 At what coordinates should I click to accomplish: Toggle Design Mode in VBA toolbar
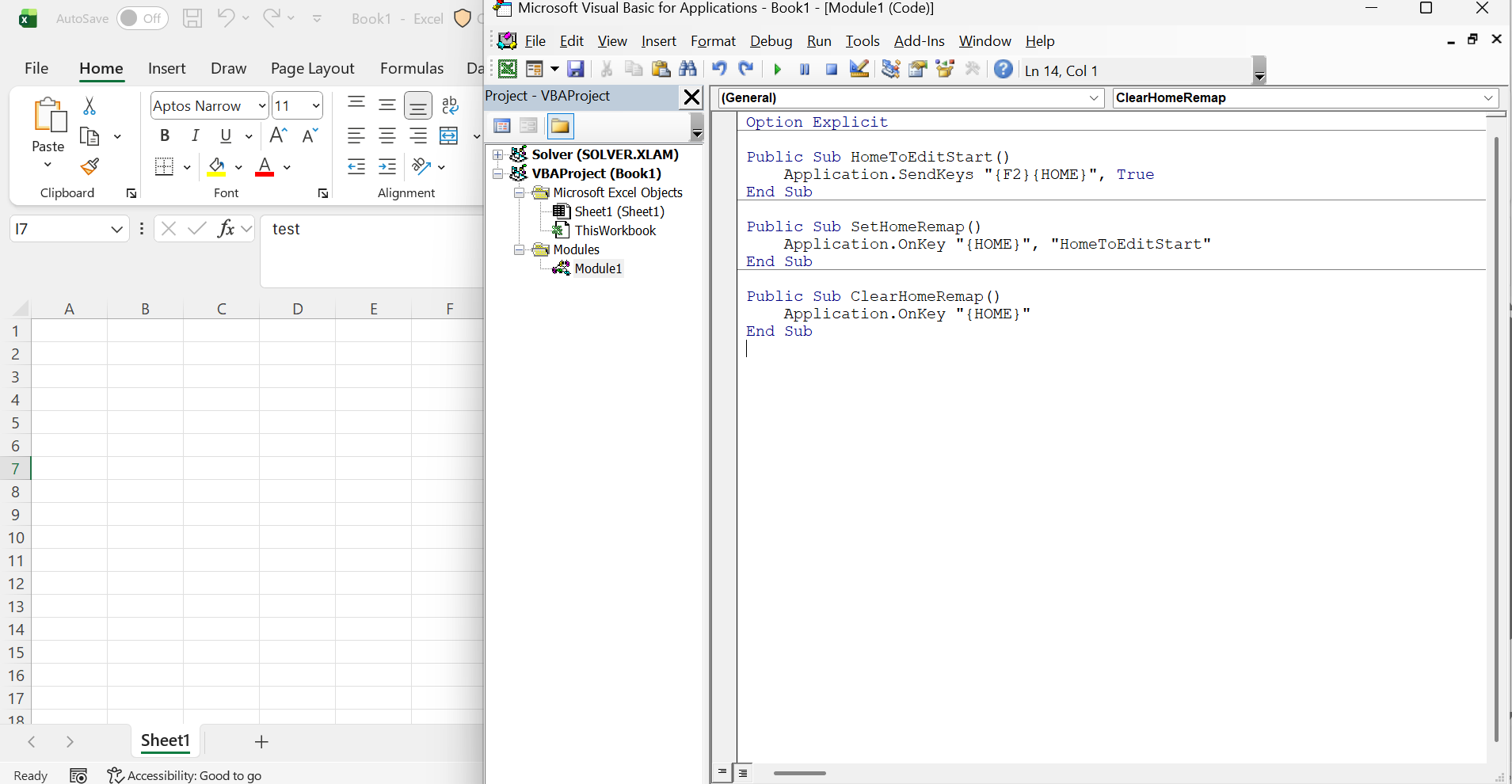tap(859, 70)
